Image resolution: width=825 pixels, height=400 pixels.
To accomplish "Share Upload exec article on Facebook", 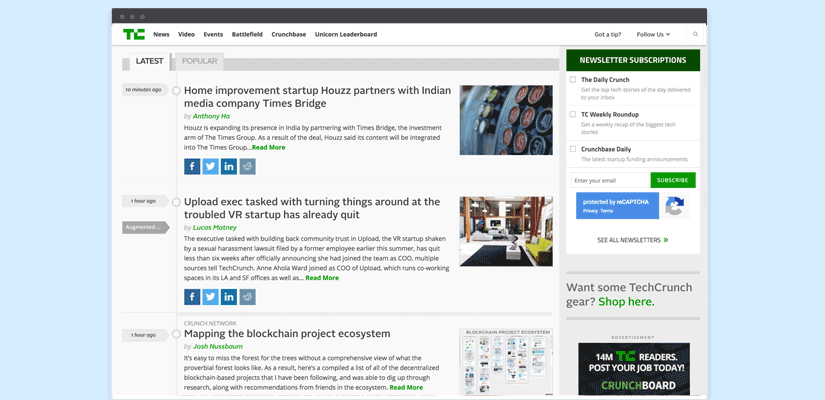I will point(192,297).
